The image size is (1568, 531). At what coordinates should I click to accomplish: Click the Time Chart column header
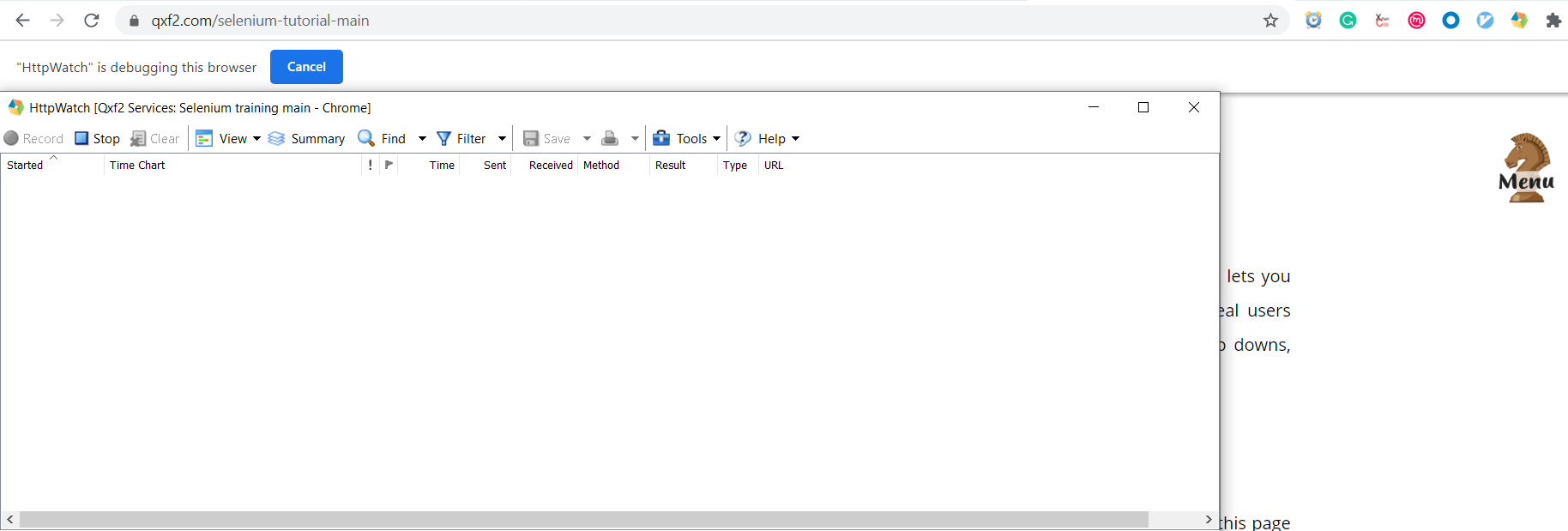point(232,165)
